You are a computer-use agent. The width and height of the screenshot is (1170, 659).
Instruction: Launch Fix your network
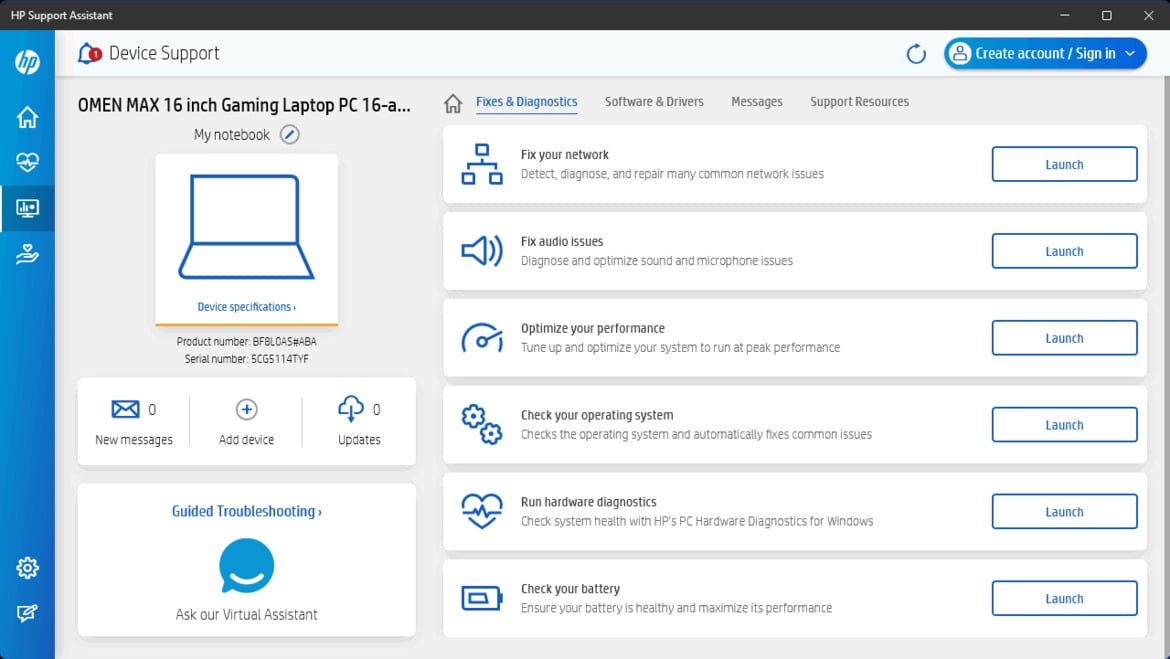[x=1064, y=164]
